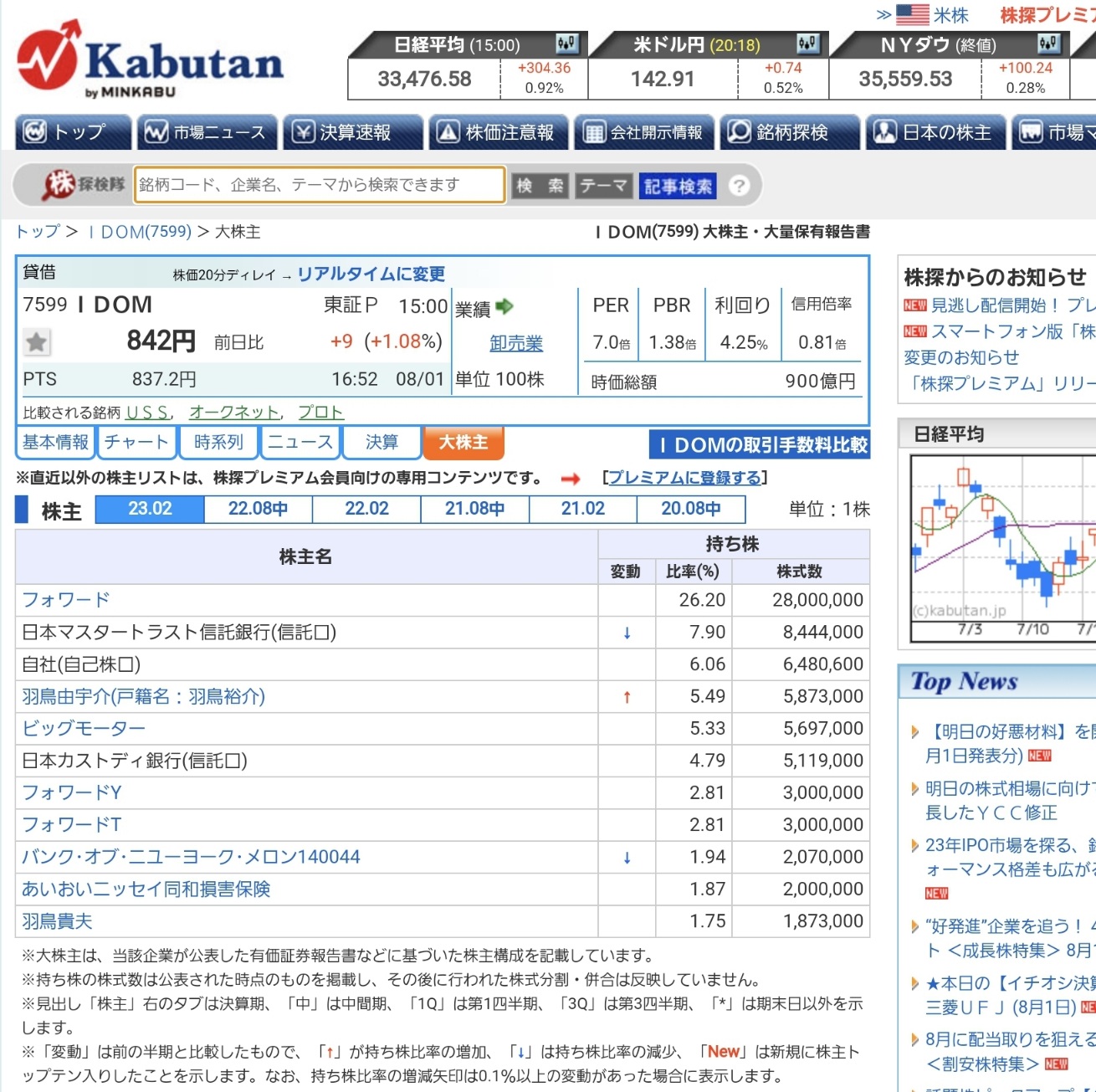1096x1092 pixels.
Task: Open 市場ニュース navigation tab
Action: (207, 132)
